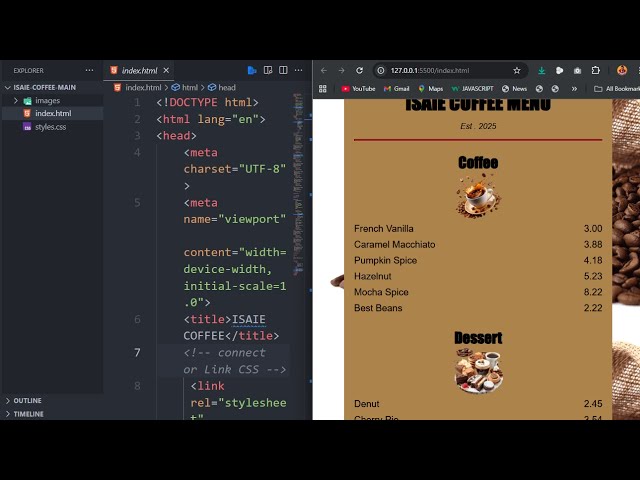Open JAVASCRIPT bookmark
This screenshot has height=480, width=640.
click(472, 89)
